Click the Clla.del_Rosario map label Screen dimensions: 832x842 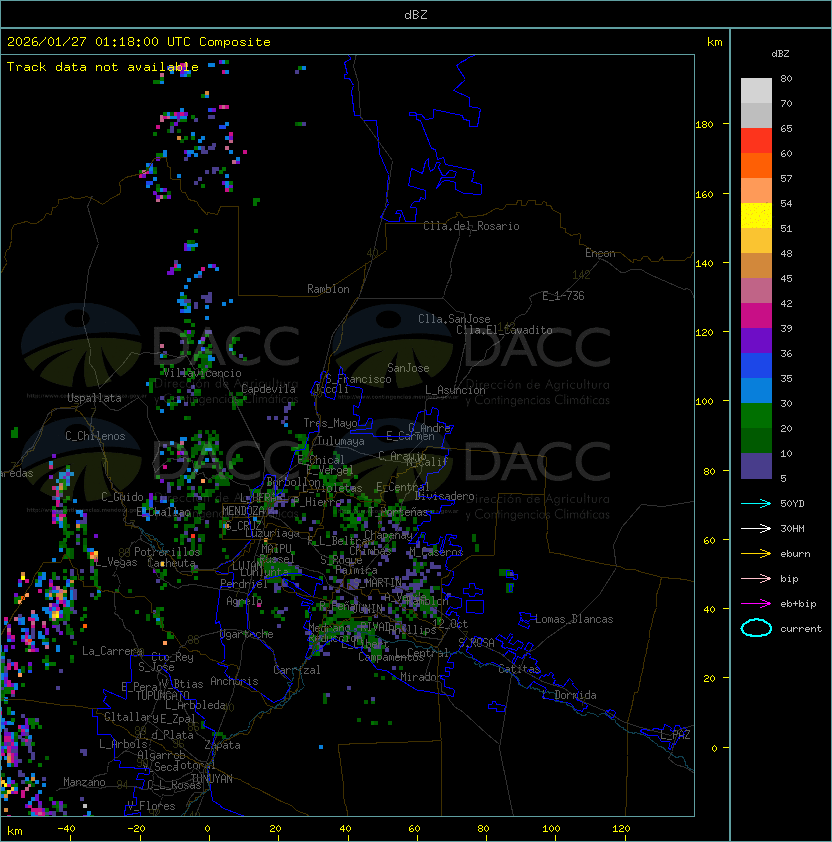point(471,226)
